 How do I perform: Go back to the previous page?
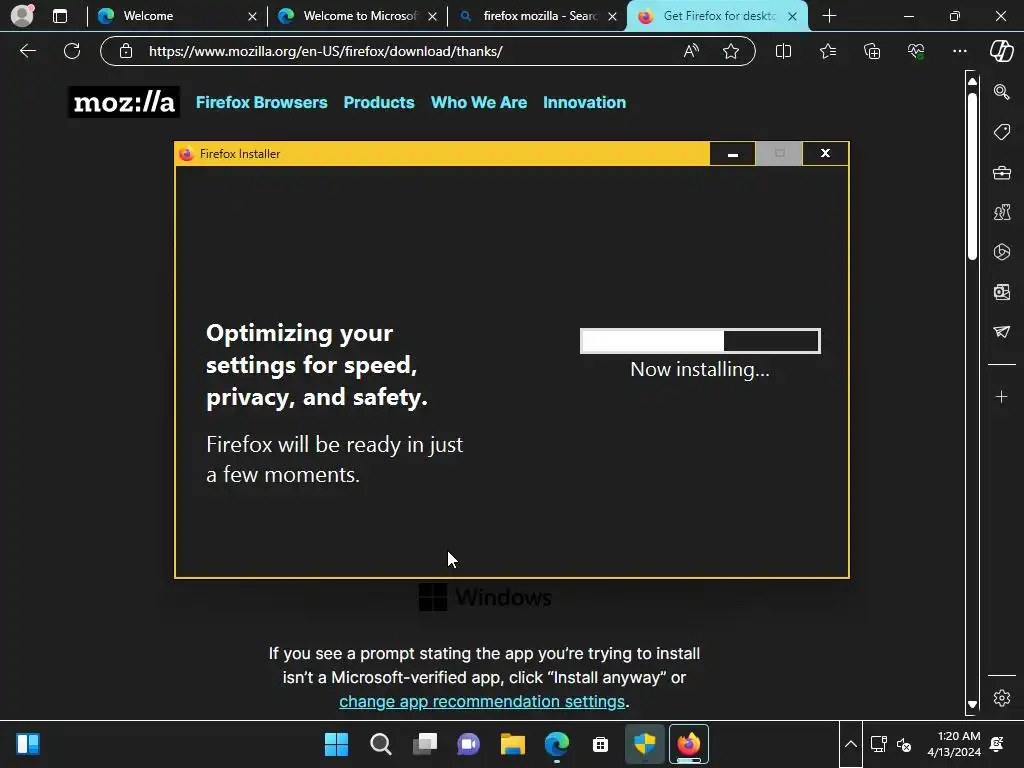[x=27, y=51]
